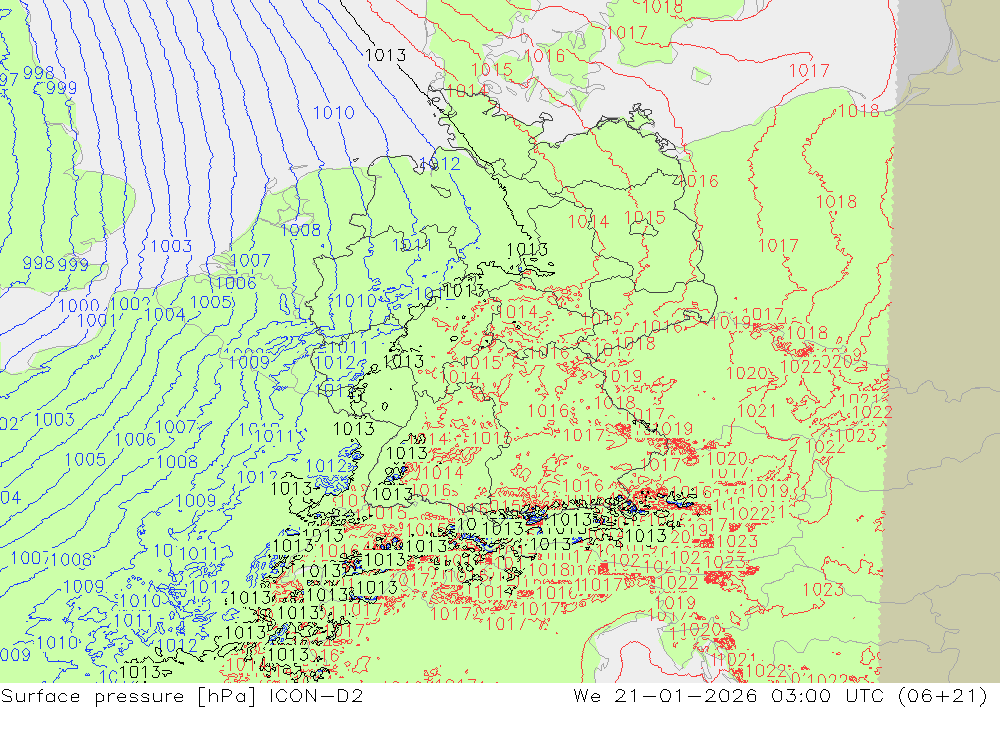Click blue "1012" label on northern German coast
1000x733 pixels.
440,164
